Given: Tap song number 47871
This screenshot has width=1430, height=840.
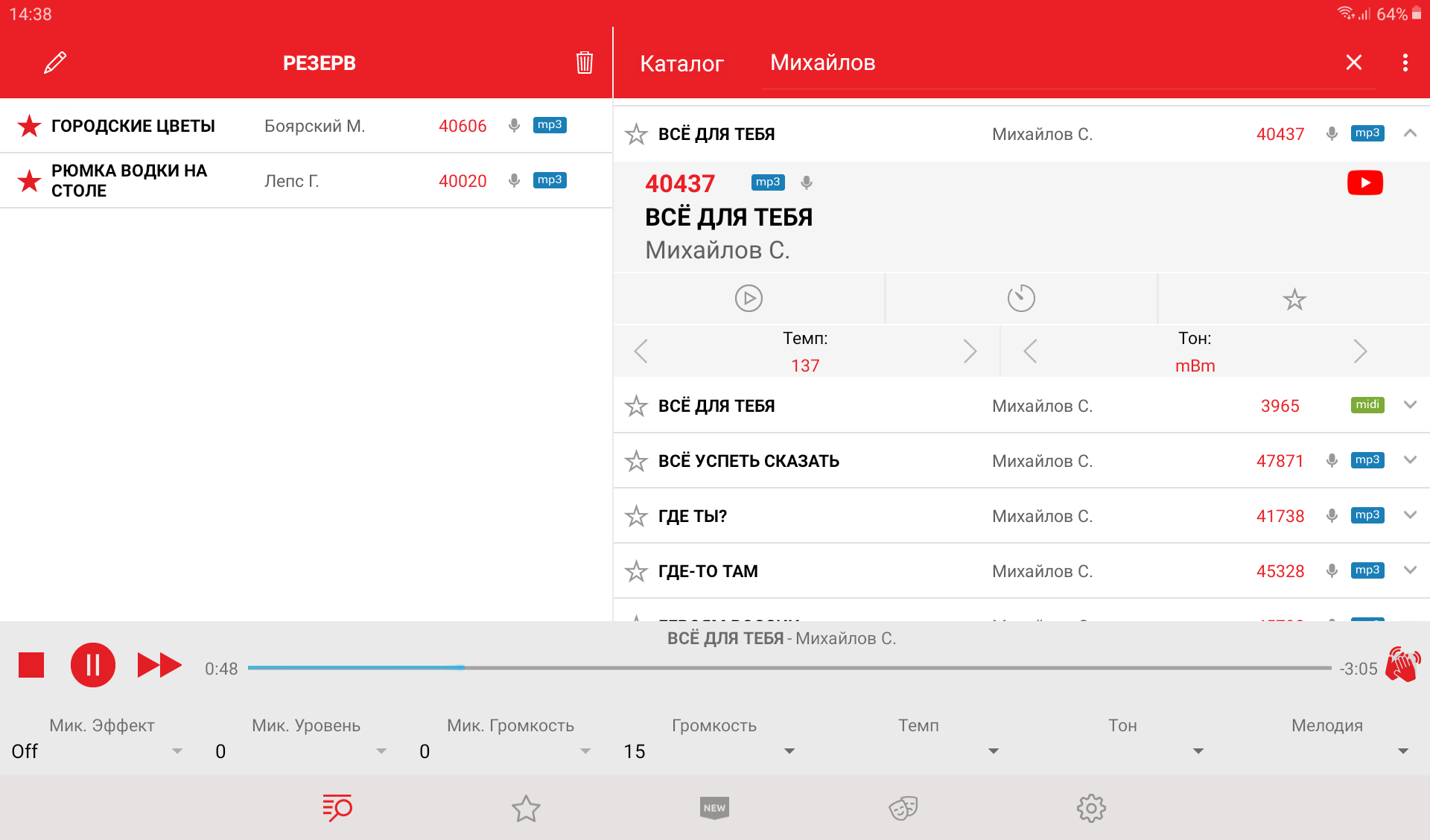Looking at the screenshot, I should (x=1280, y=461).
